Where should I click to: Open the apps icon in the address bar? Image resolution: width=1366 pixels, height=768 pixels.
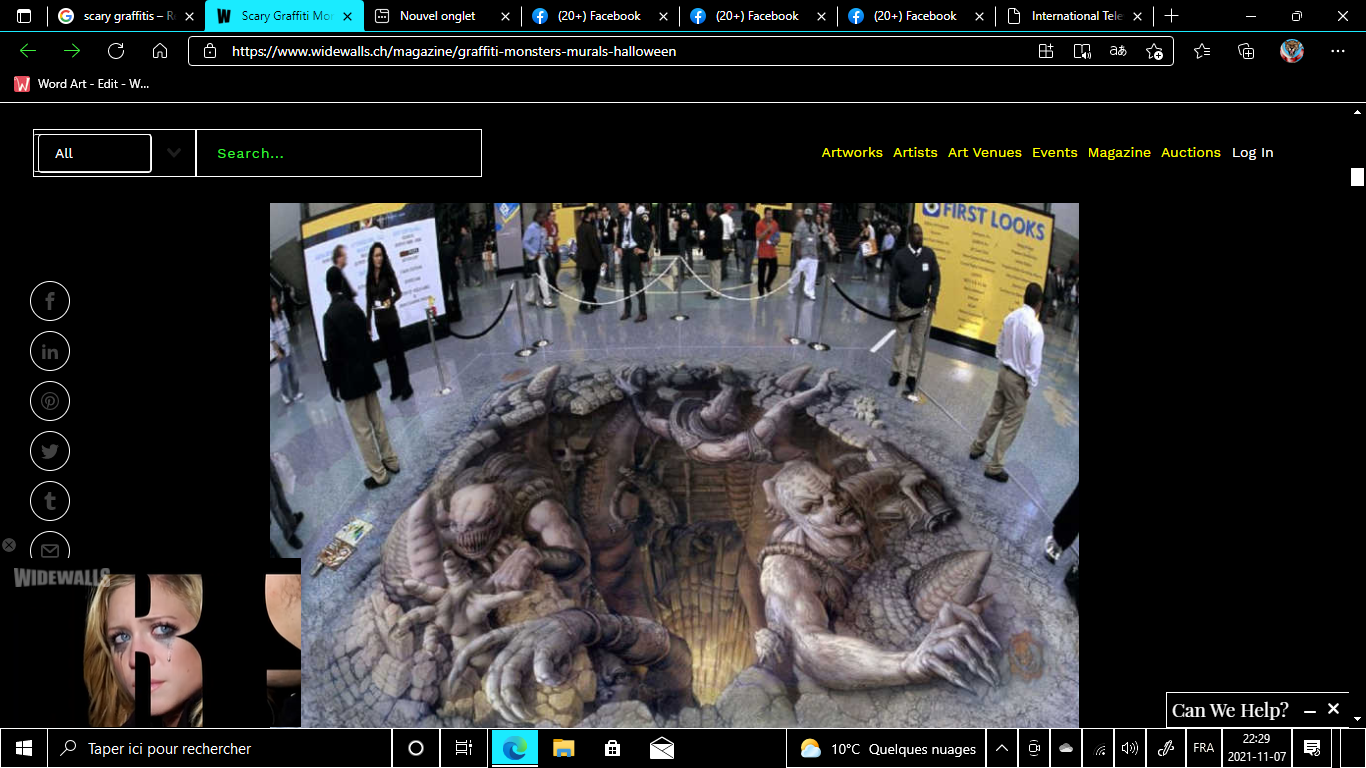(1046, 51)
